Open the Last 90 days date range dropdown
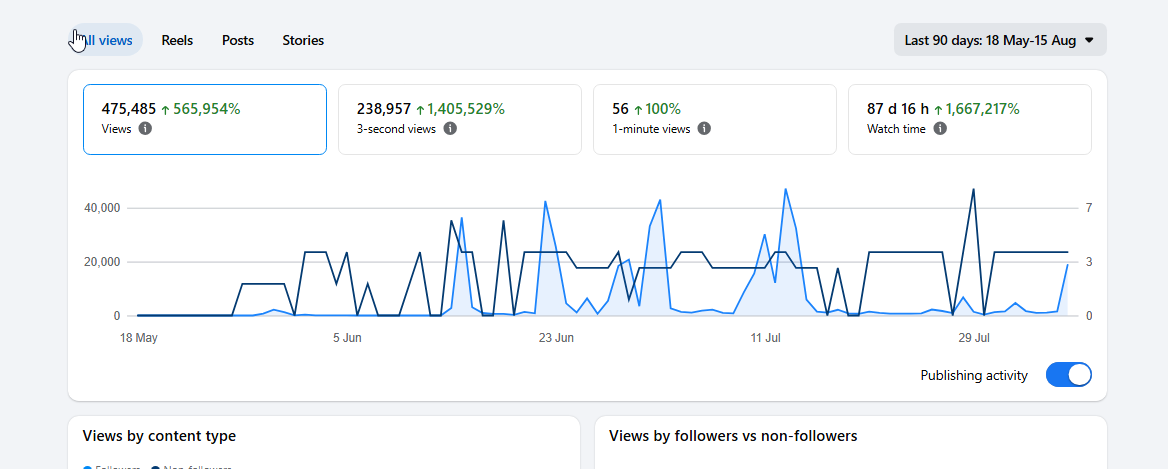The image size is (1168, 469). click(1000, 40)
